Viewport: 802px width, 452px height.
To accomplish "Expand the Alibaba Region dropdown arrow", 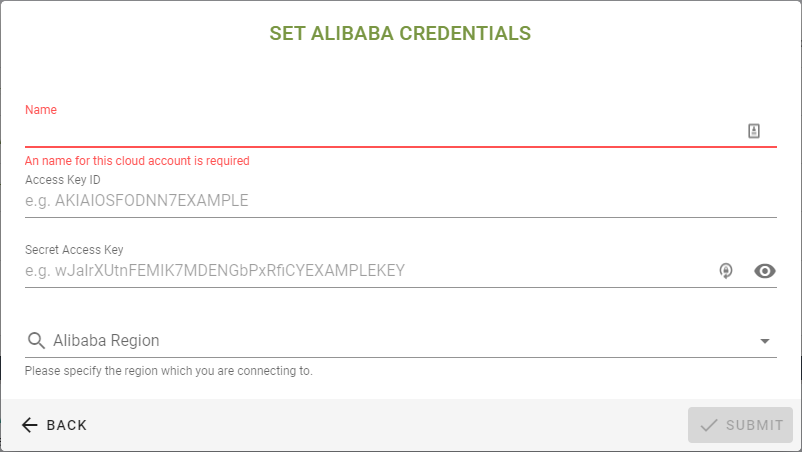I will 765,341.
